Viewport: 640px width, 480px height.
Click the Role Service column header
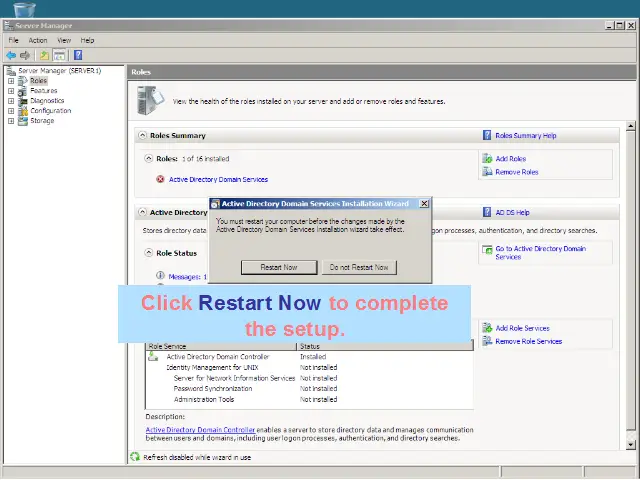click(x=221, y=346)
